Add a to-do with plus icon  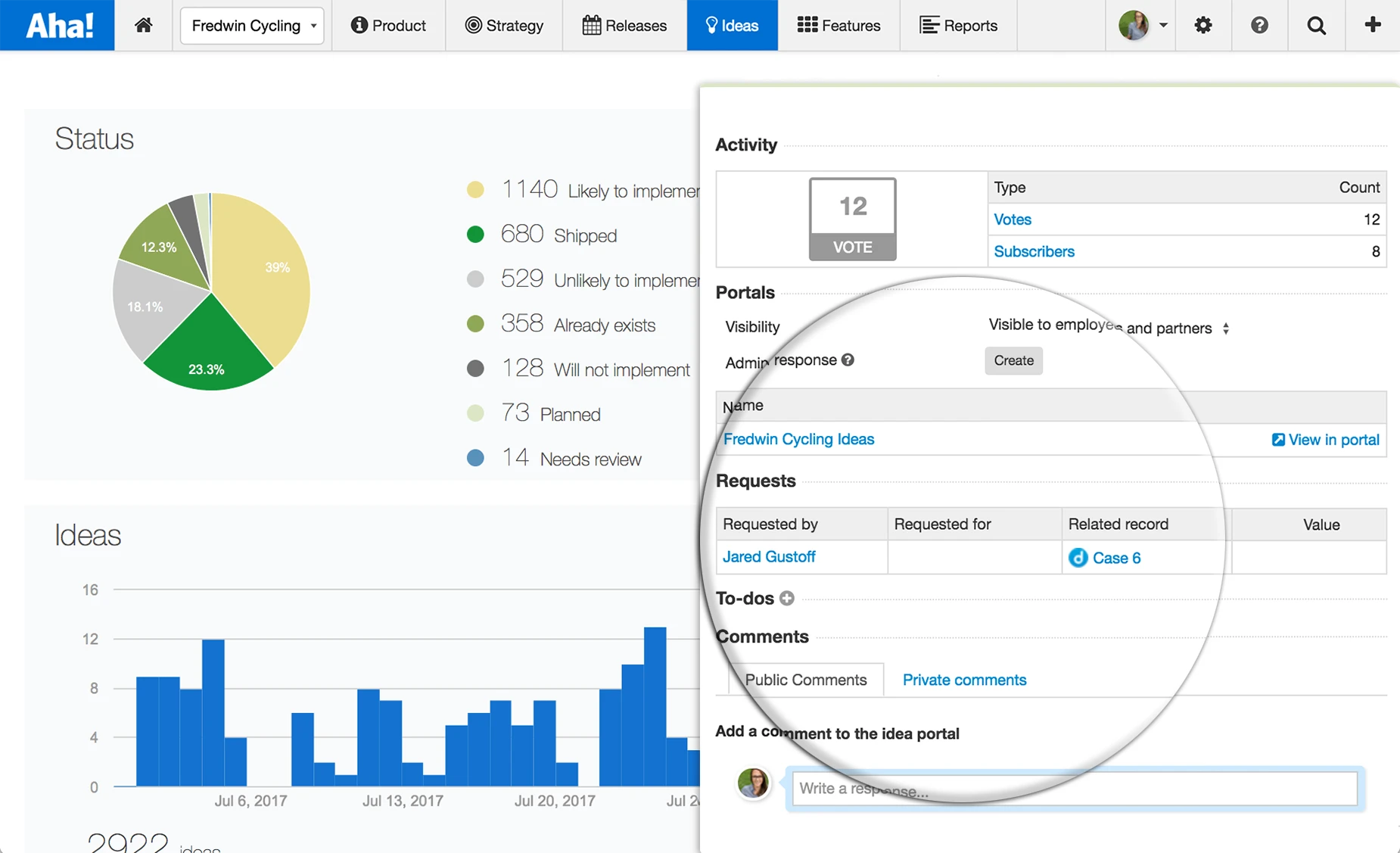[x=787, y=599]
